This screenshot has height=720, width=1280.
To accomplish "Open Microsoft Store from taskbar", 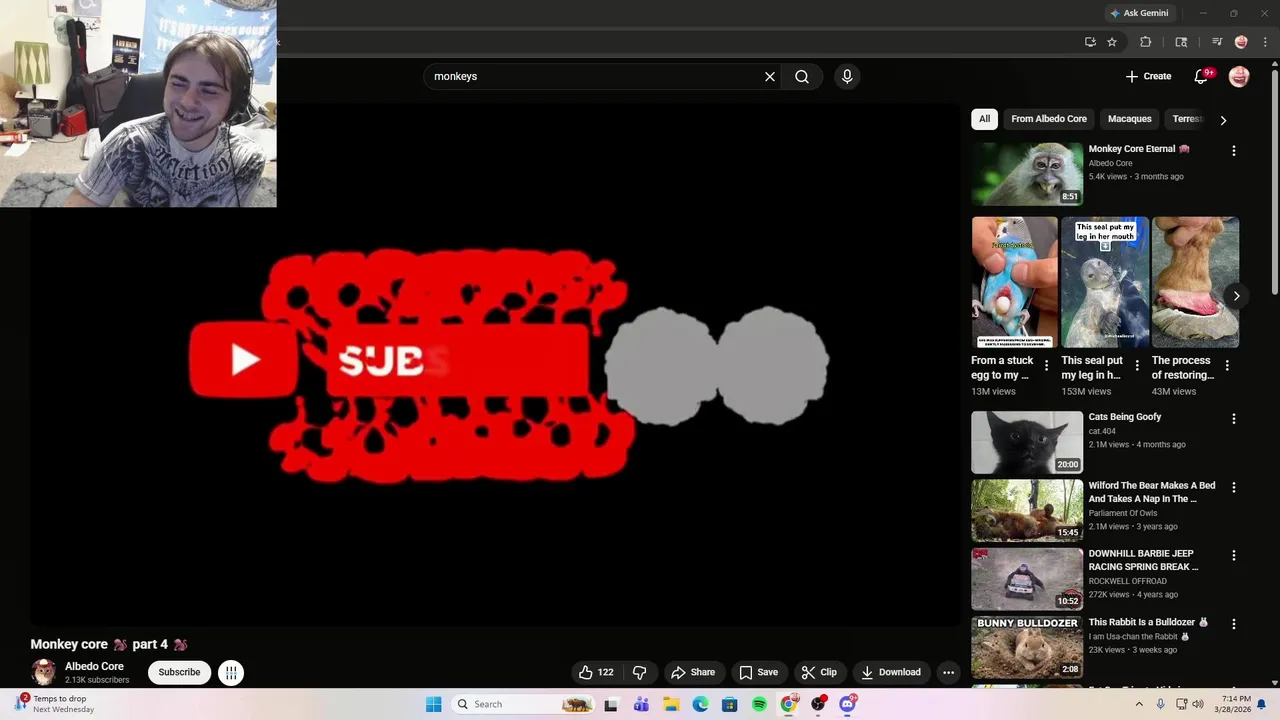I will 730,704.
